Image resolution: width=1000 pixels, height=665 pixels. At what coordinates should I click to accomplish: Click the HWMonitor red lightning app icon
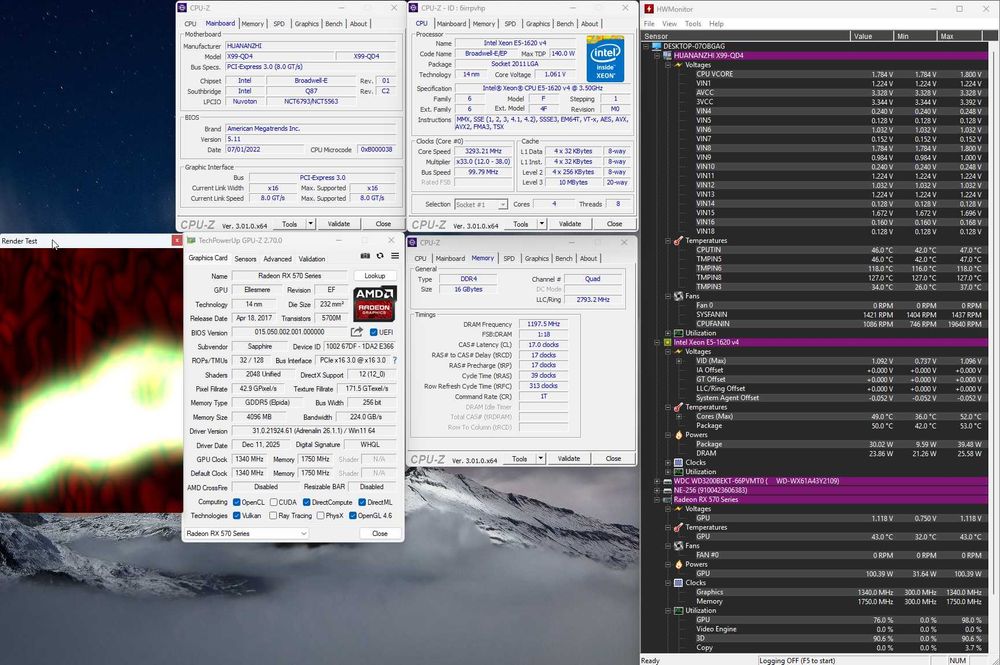(x=649, y=8)
